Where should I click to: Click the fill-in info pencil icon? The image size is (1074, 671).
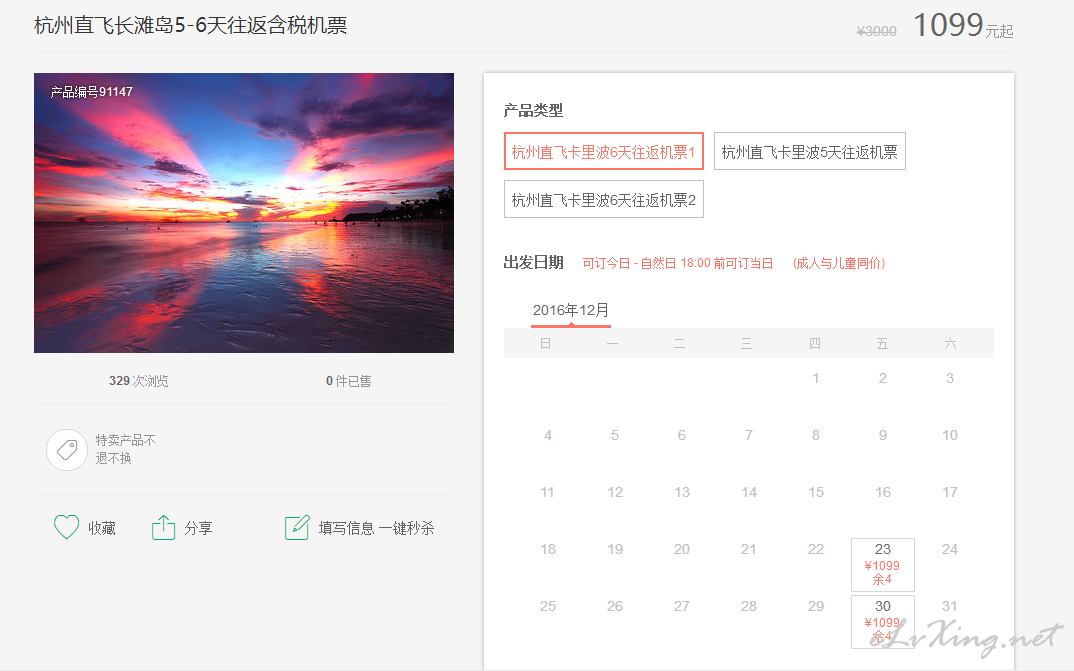click(x=297, y=527)
